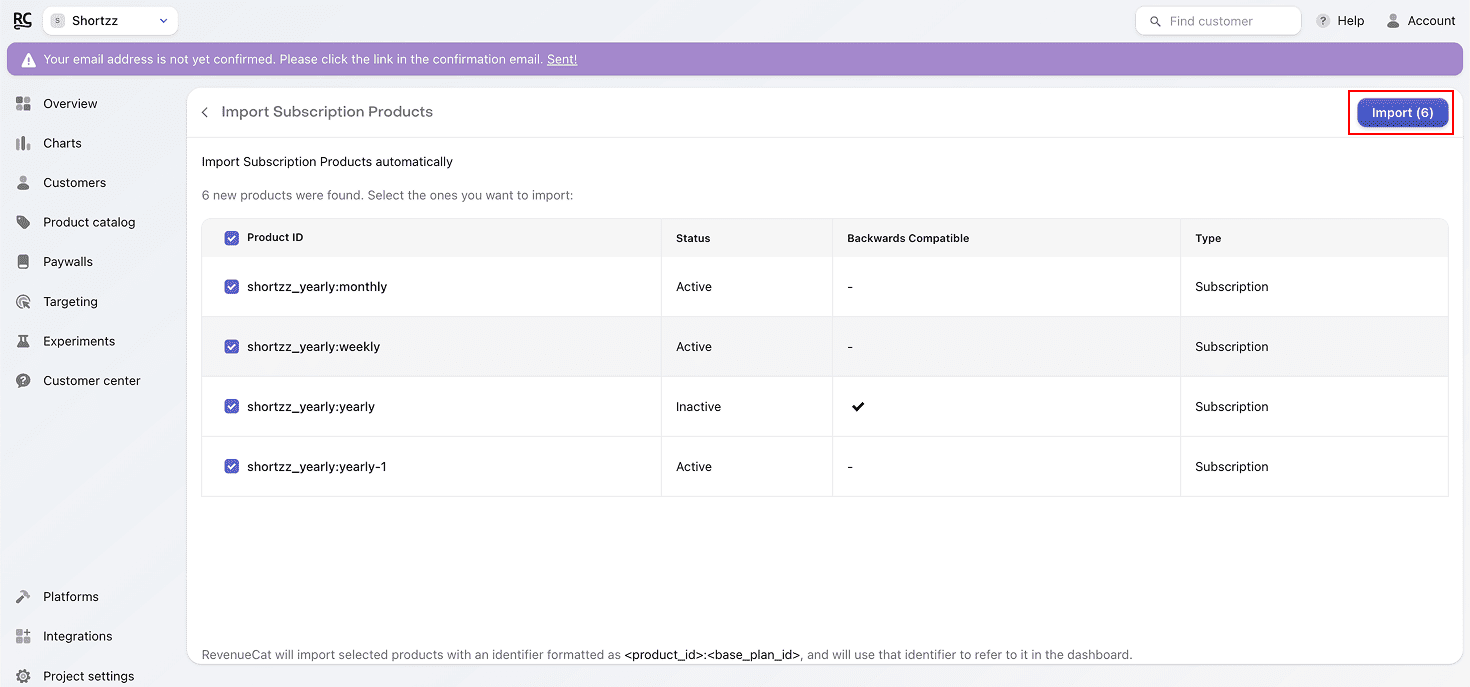Toggle the select-all Product ID checkbox
The image size is (1470, 687).
tap(232, 238)
